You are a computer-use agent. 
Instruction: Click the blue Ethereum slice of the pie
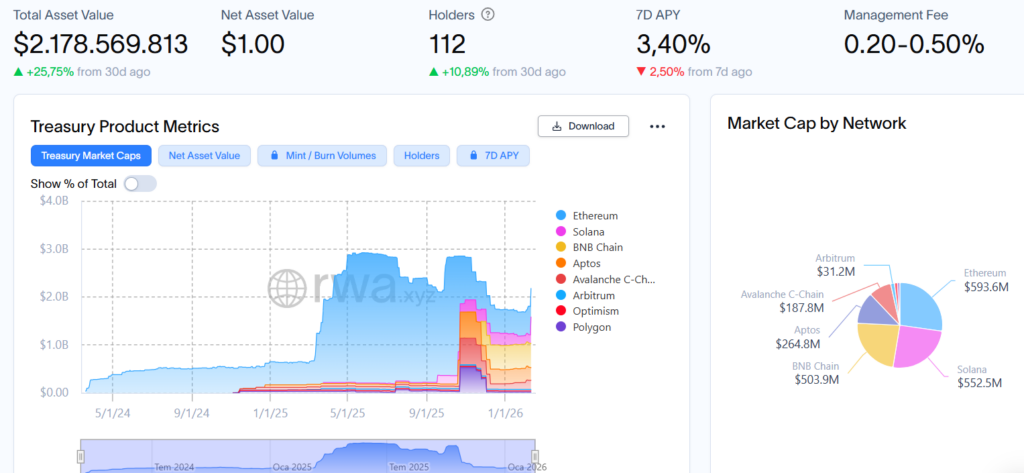pyautogui.click(x=920, y=307)
